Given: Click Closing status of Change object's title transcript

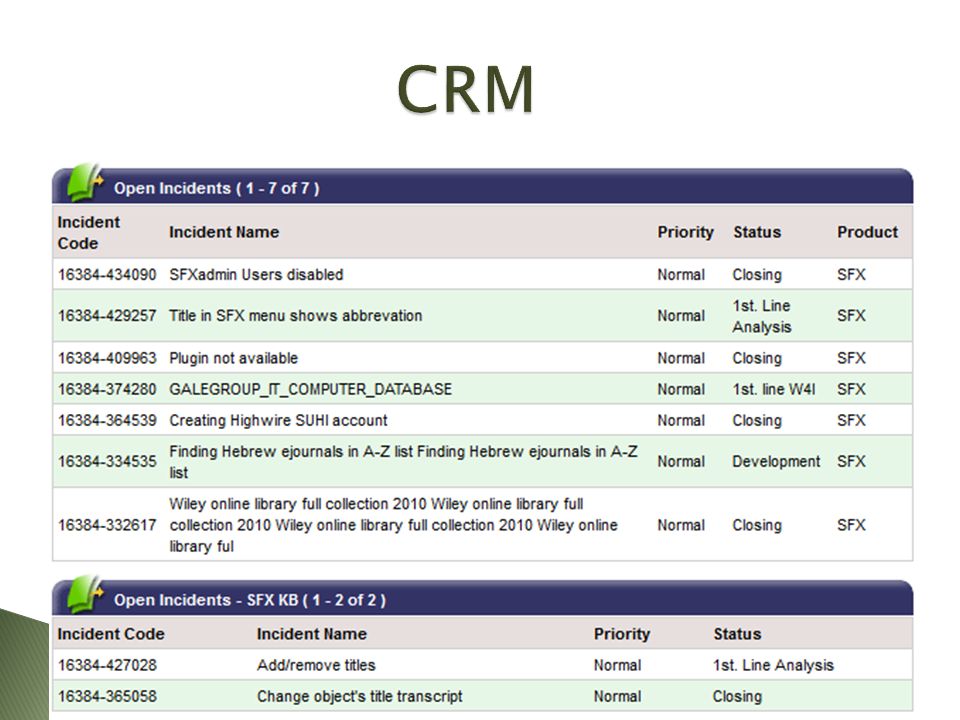Looking at the screenshot, I should point(737,697).
